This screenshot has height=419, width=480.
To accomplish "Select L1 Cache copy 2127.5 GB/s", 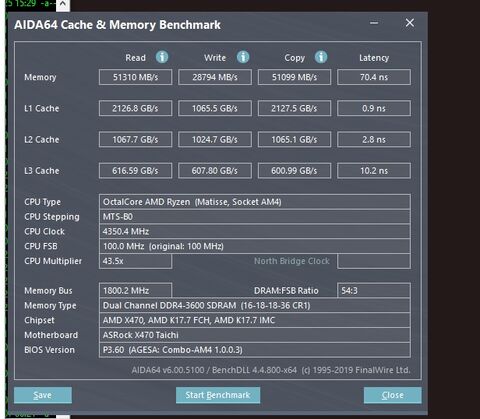I will (x=294, y=108).
